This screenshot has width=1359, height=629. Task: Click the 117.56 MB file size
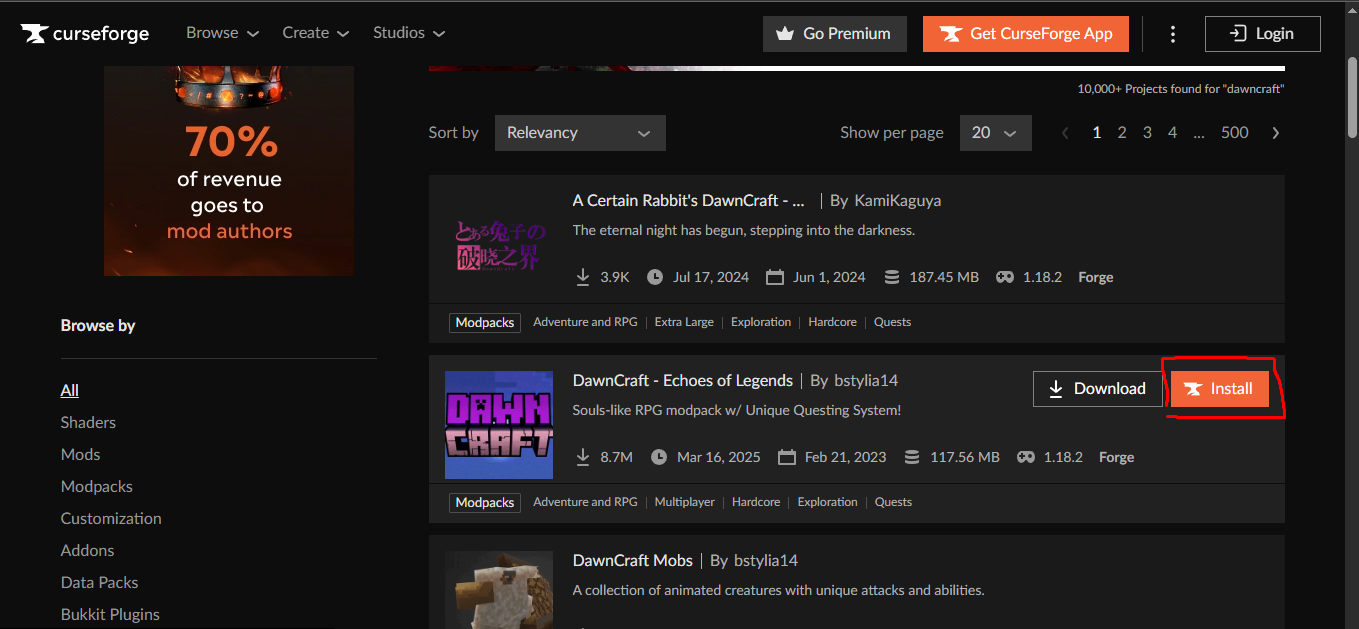[x=965, y=457]
